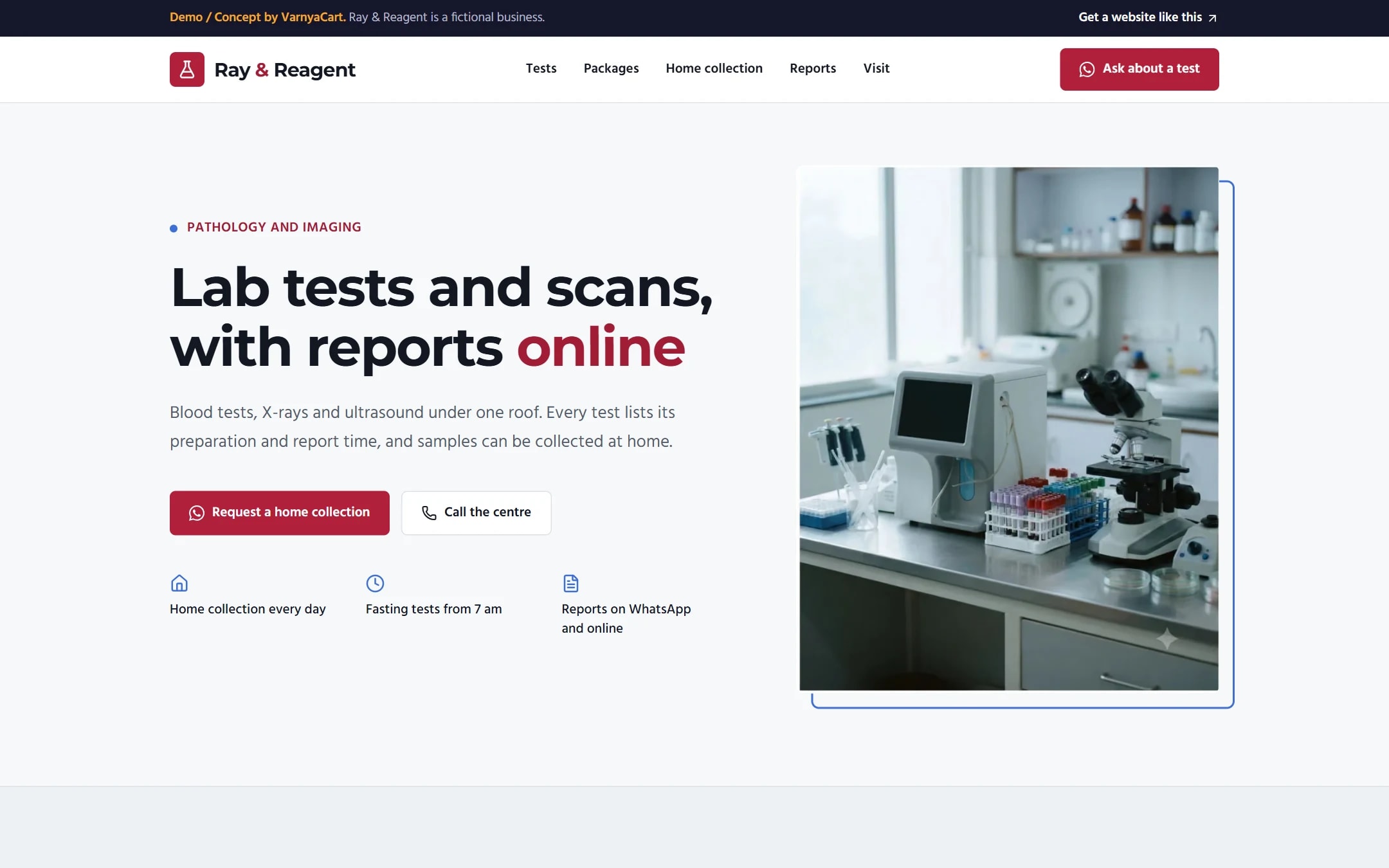Open the Reports nav item
The width and height of the screenshot is (1389, 868).
(813, 68)
